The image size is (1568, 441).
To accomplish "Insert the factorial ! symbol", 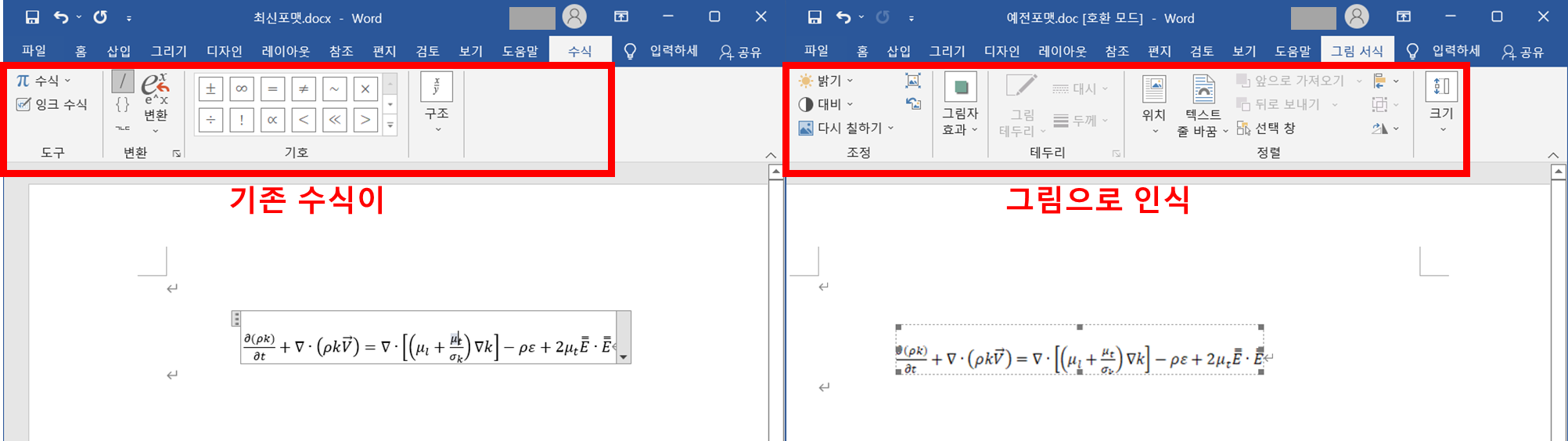I will (x=242, y=120).
